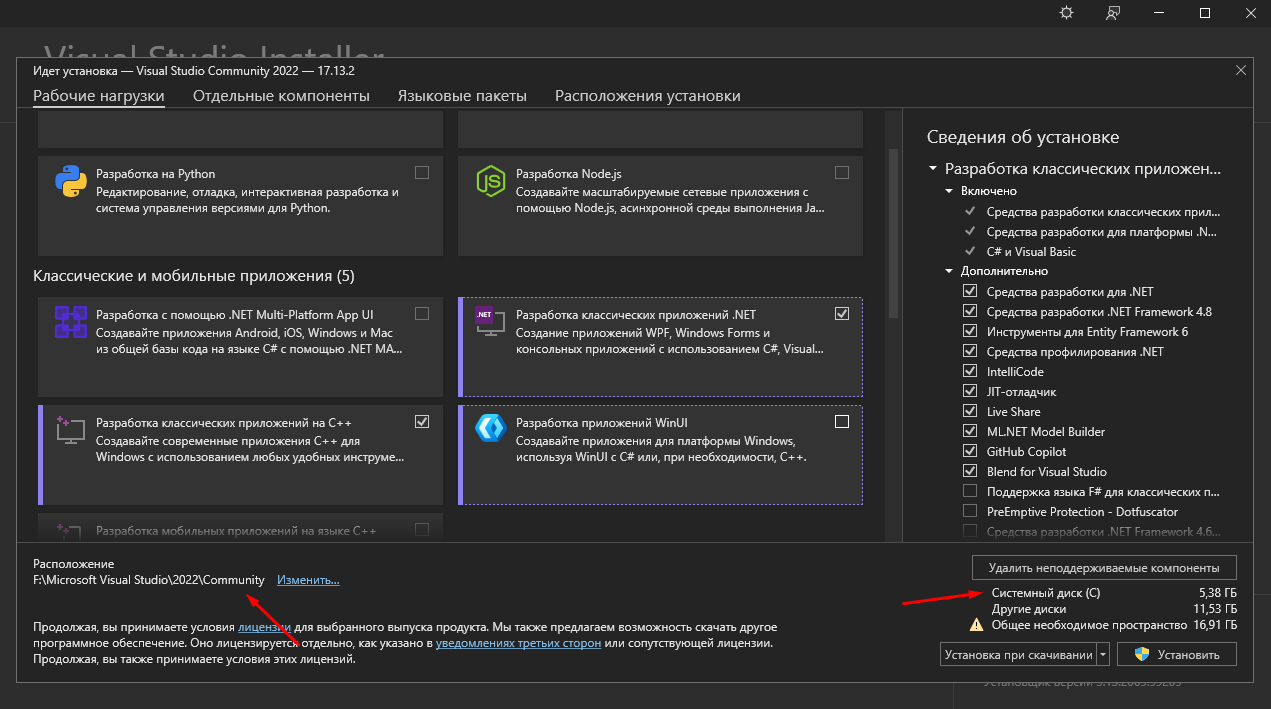This screenshot has height=709, width=1271.
Task: Open the уведомлениях третьих сторон link
Action: point(519,643)
